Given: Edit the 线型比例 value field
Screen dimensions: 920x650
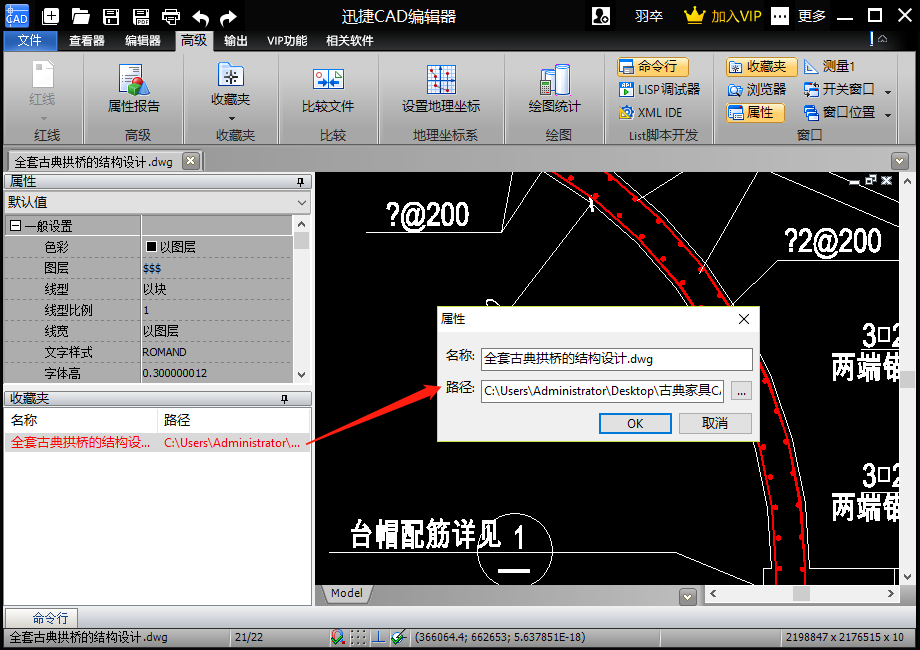Looking at the screenshot, I should 217,310.
